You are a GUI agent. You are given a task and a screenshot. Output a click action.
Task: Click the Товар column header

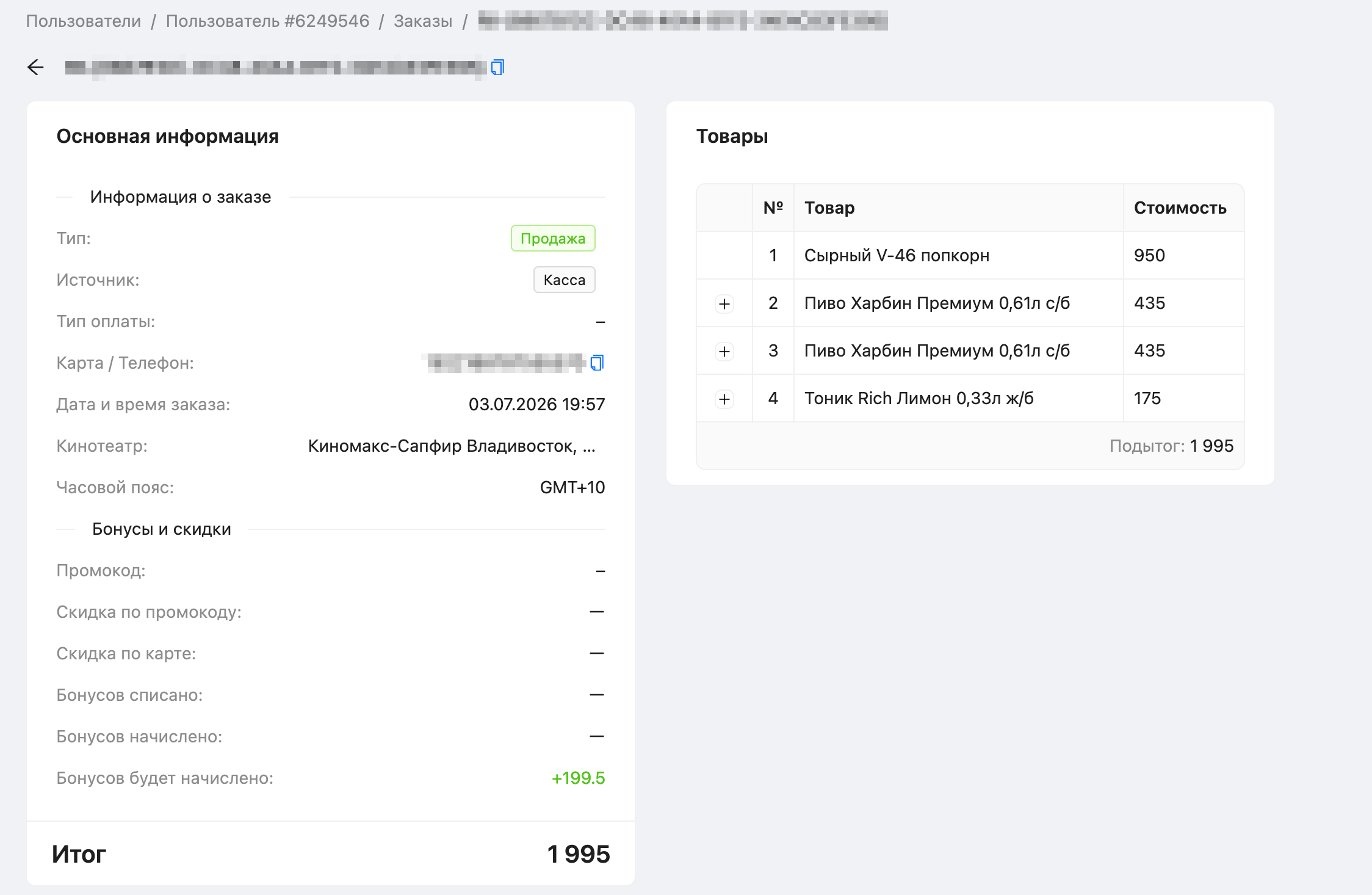[x=829, y=208]
